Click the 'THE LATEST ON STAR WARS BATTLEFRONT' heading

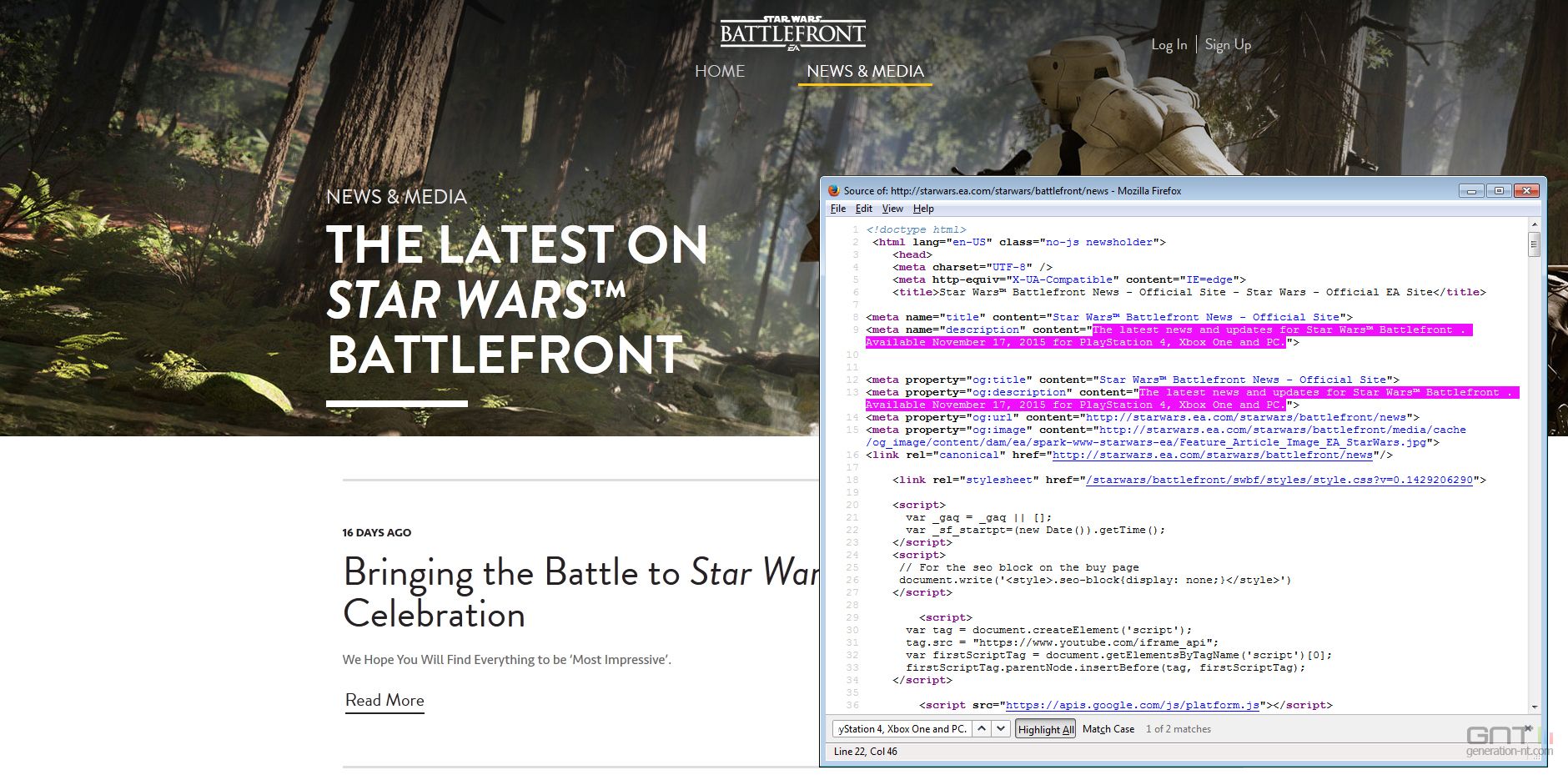coord(517,299)
